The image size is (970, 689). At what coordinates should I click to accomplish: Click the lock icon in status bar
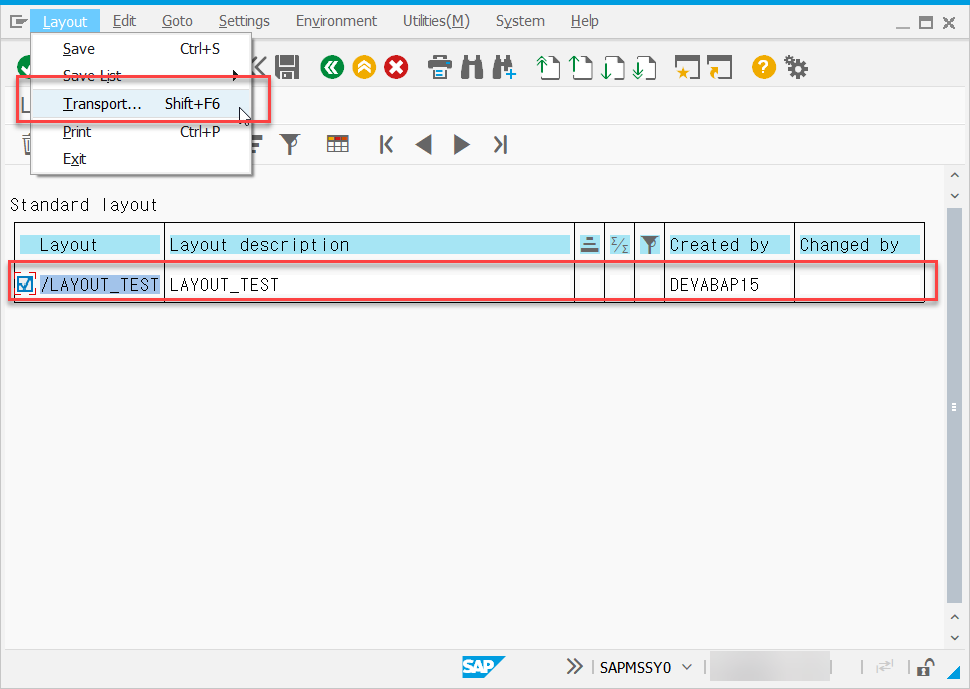point(925,667)
